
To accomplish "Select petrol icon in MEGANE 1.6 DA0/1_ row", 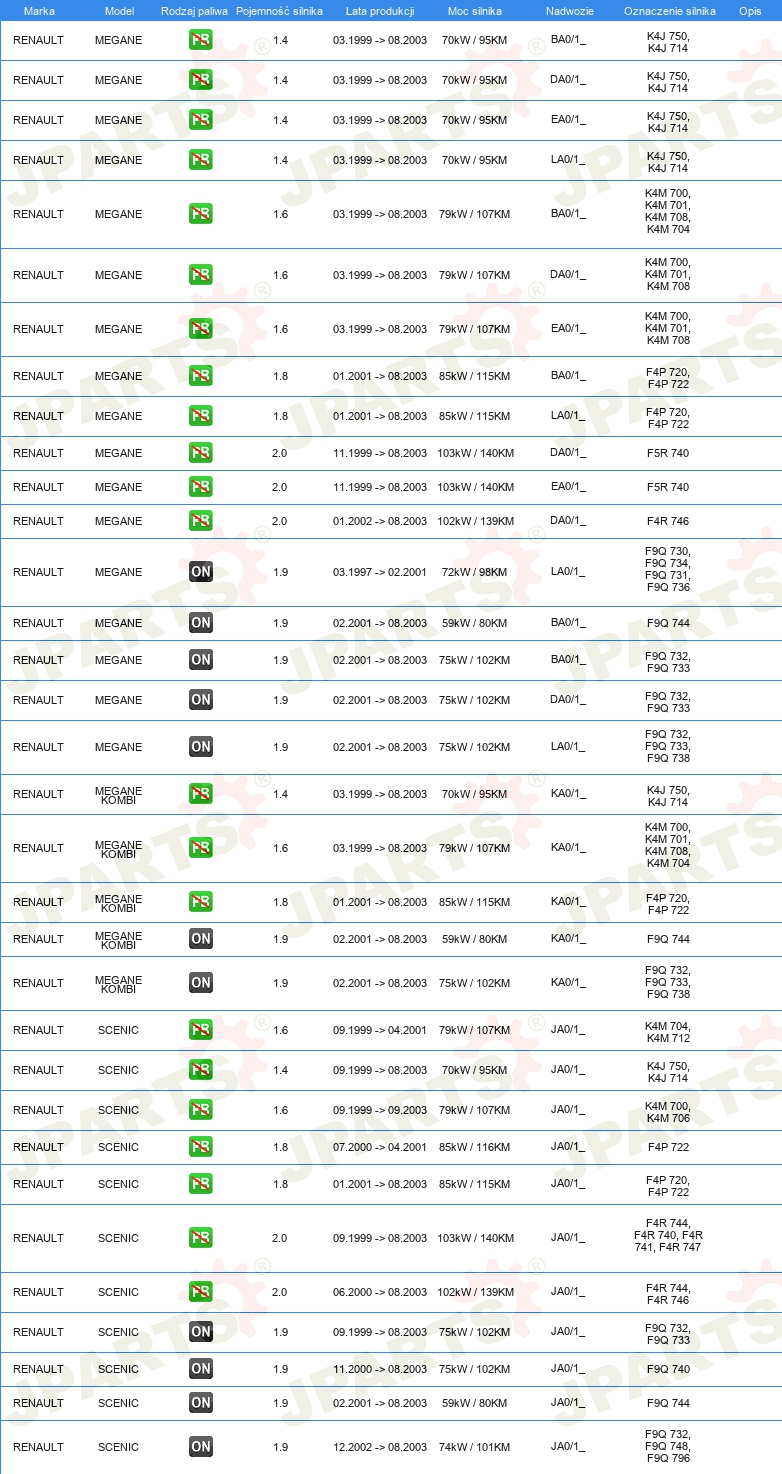I will 201,275.
